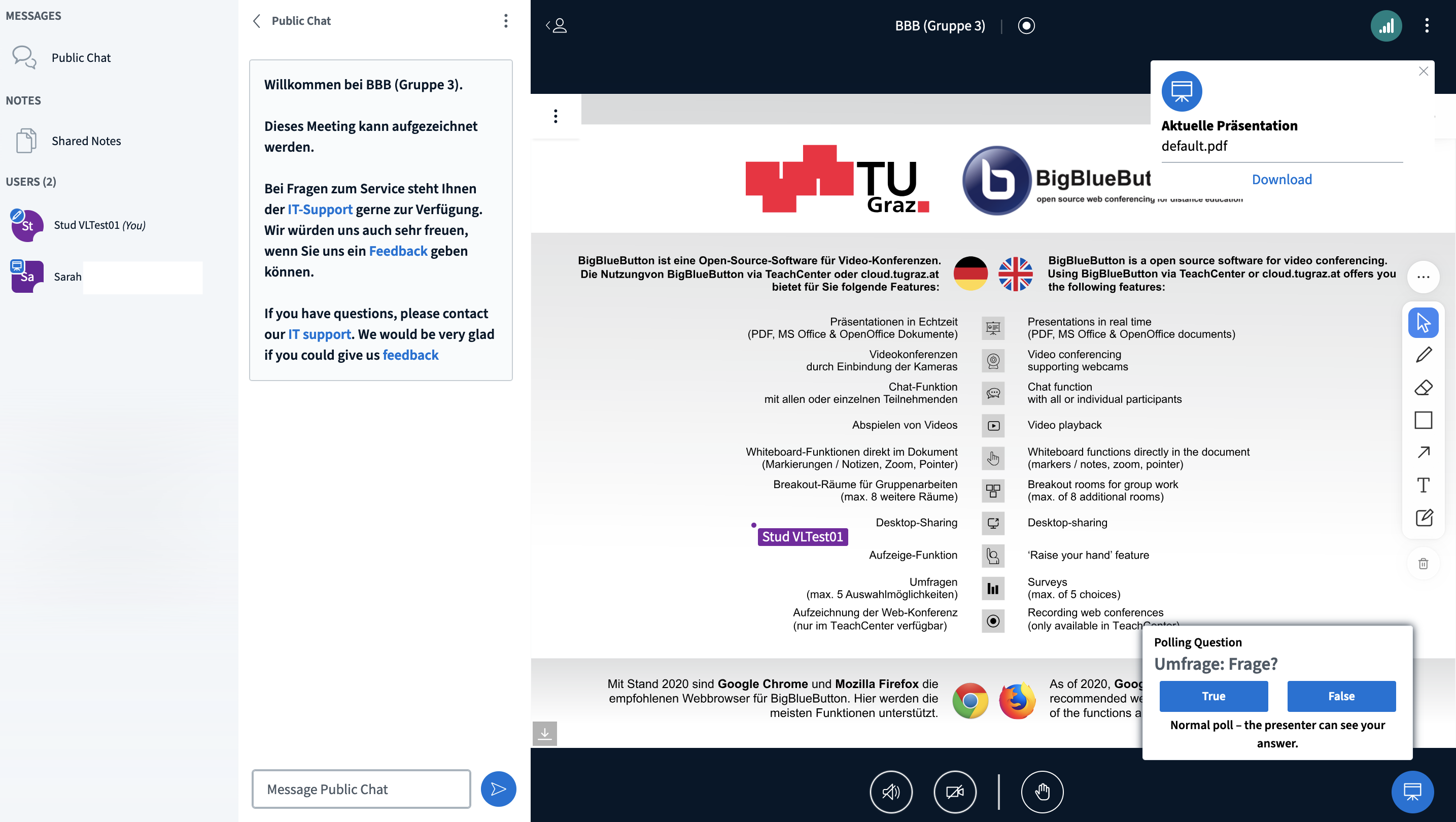Click True button in polling question
The image size is (1456, 822).
coord(1214,696)
